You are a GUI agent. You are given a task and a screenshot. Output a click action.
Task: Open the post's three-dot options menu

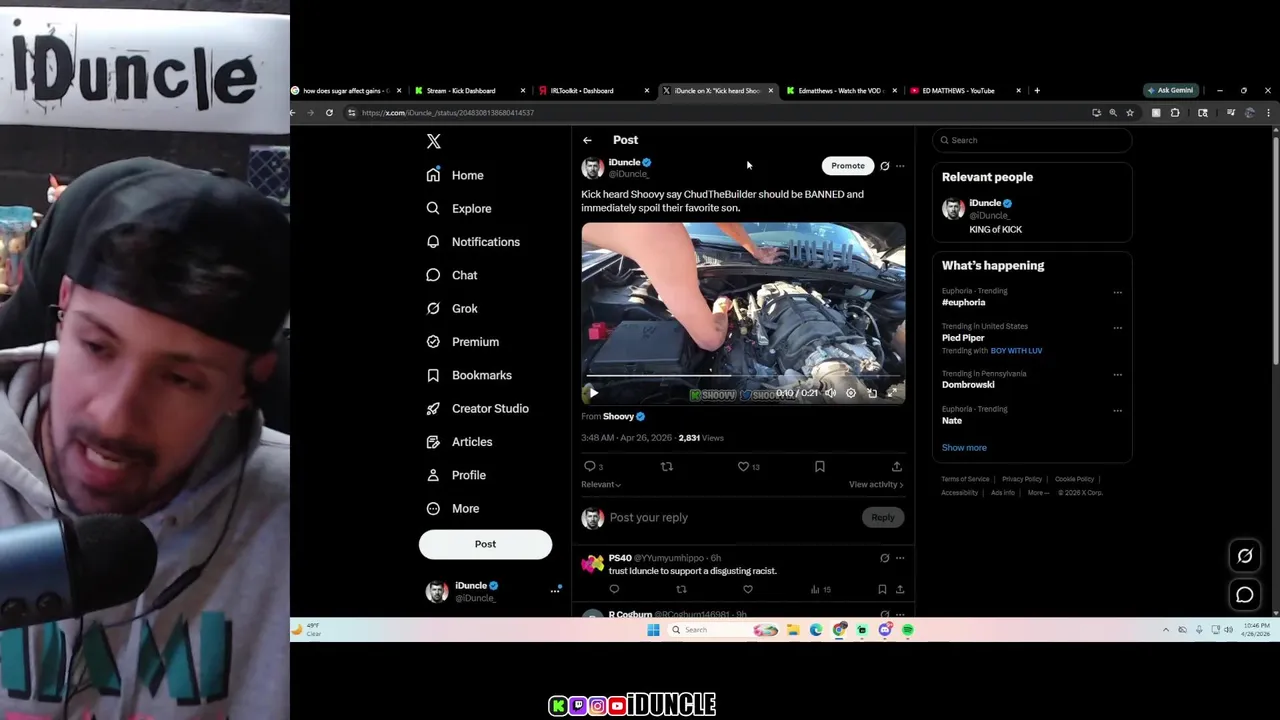tap(900, 166)
